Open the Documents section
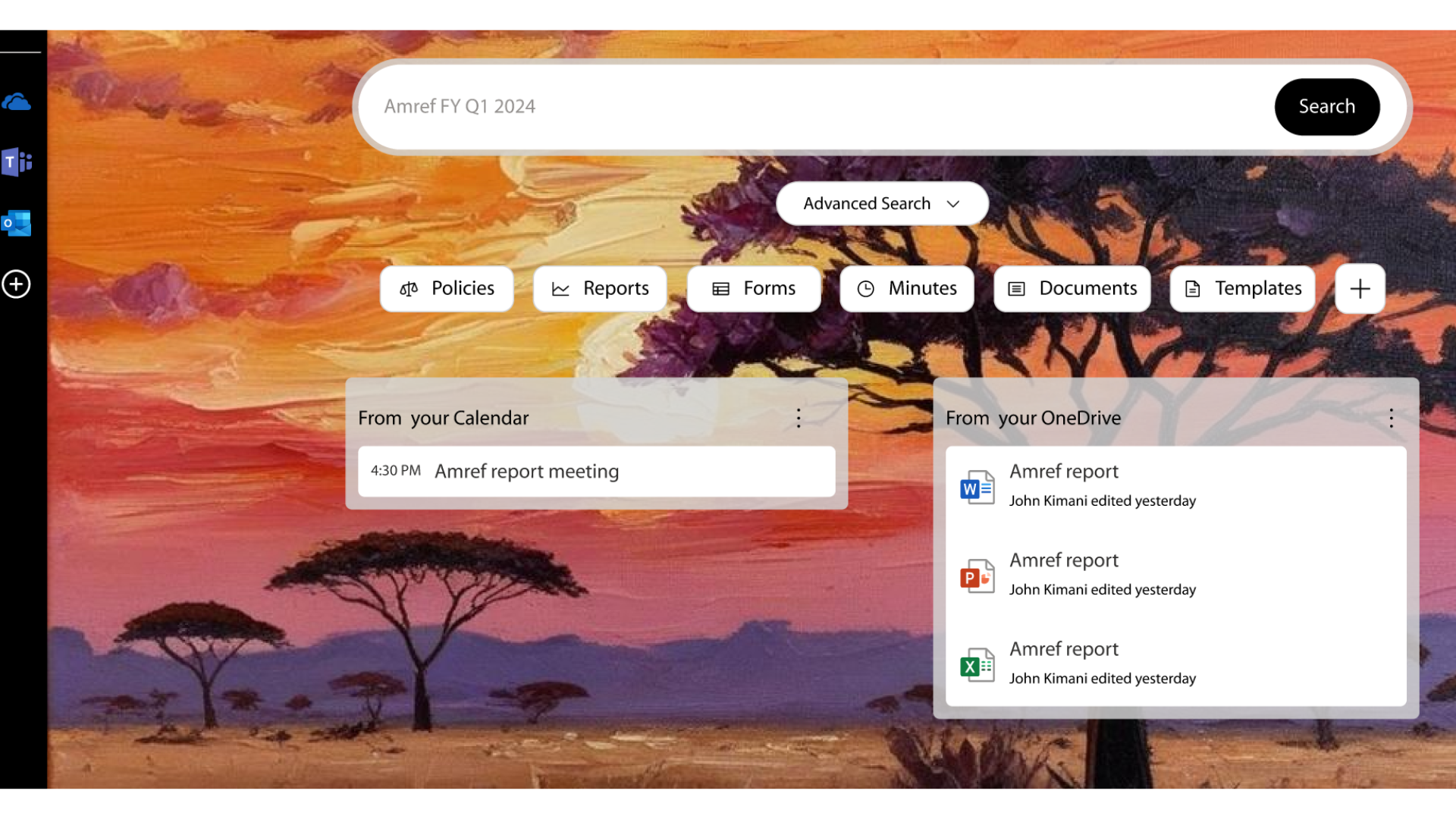 point(1072,289)
